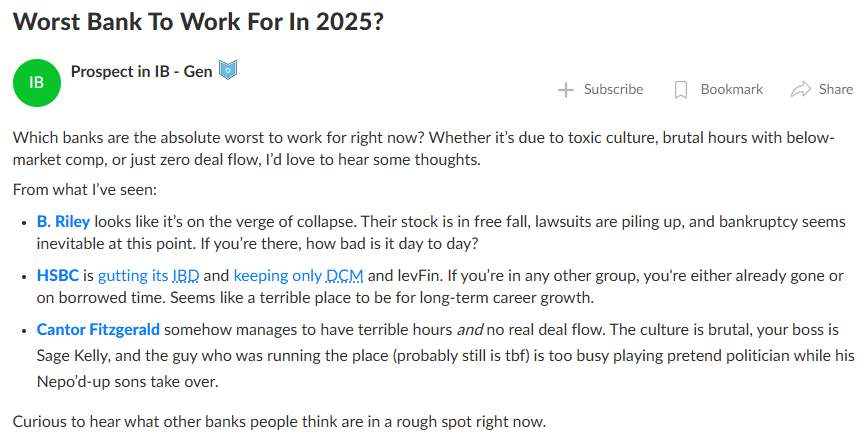Click the share arrow icon
This screenshot has width=867, height=441.
click(801, 89)
